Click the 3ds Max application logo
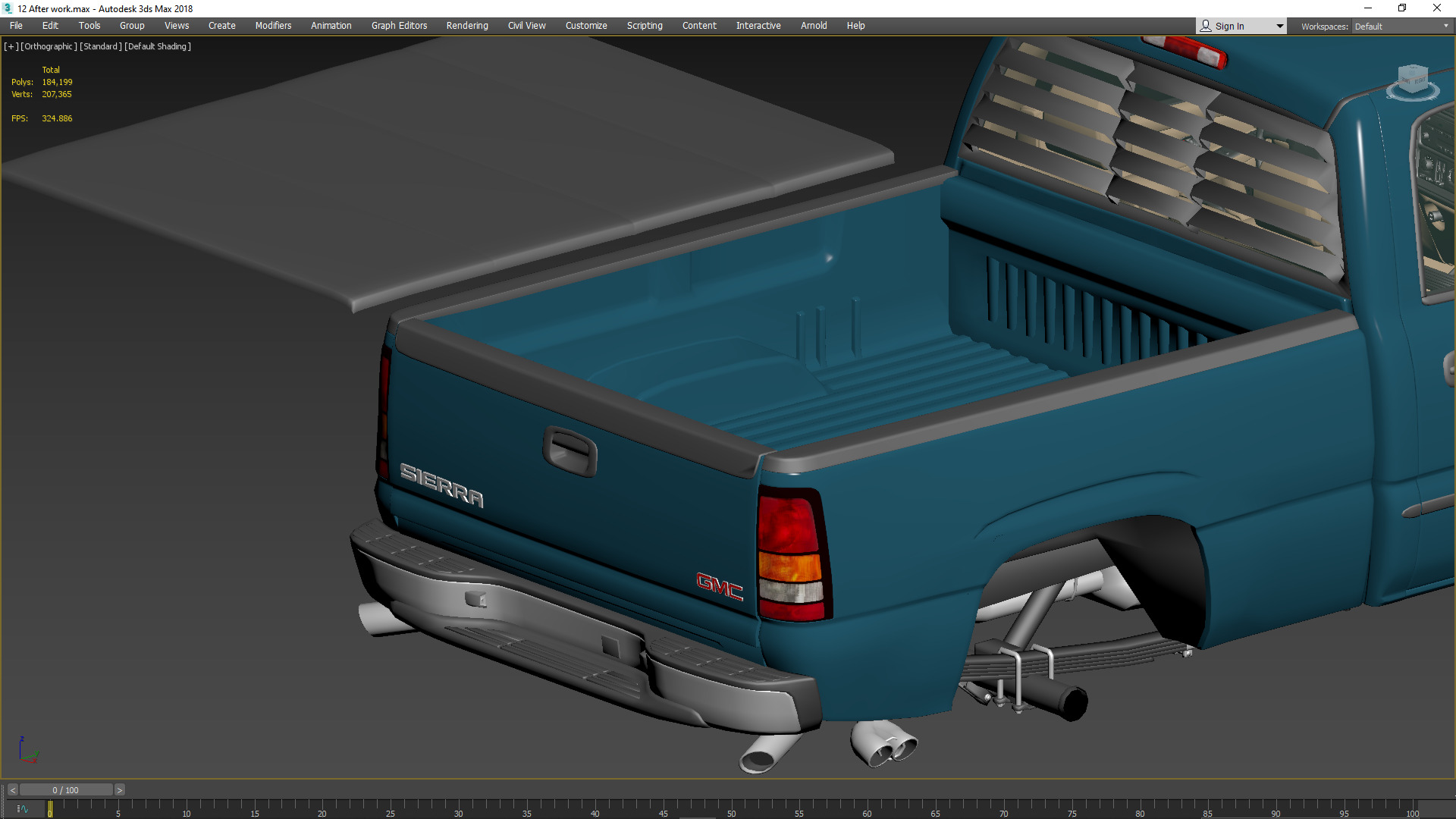Viewport: 1456px width, 819px height. coord(8,8)
